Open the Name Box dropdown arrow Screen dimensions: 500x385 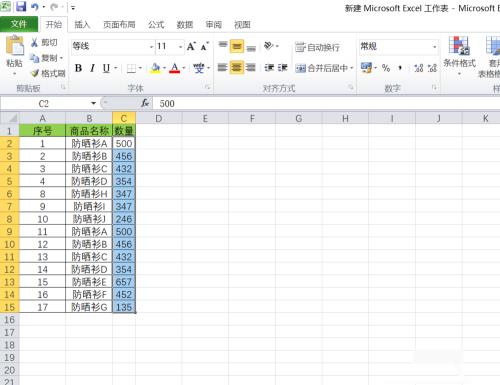pos(94,103)
